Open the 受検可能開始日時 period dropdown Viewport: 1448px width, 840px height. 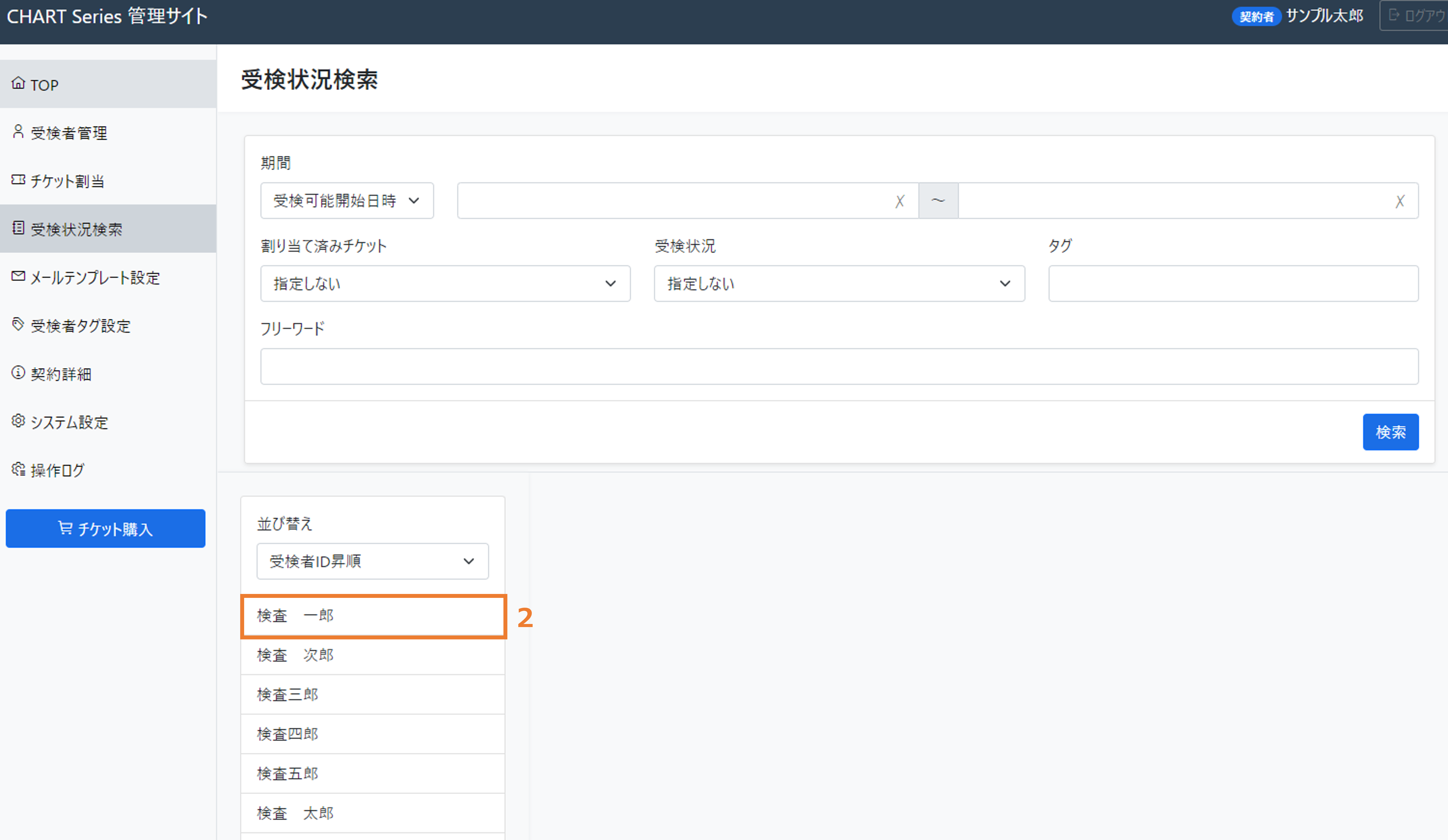click(x=347, y=201)
